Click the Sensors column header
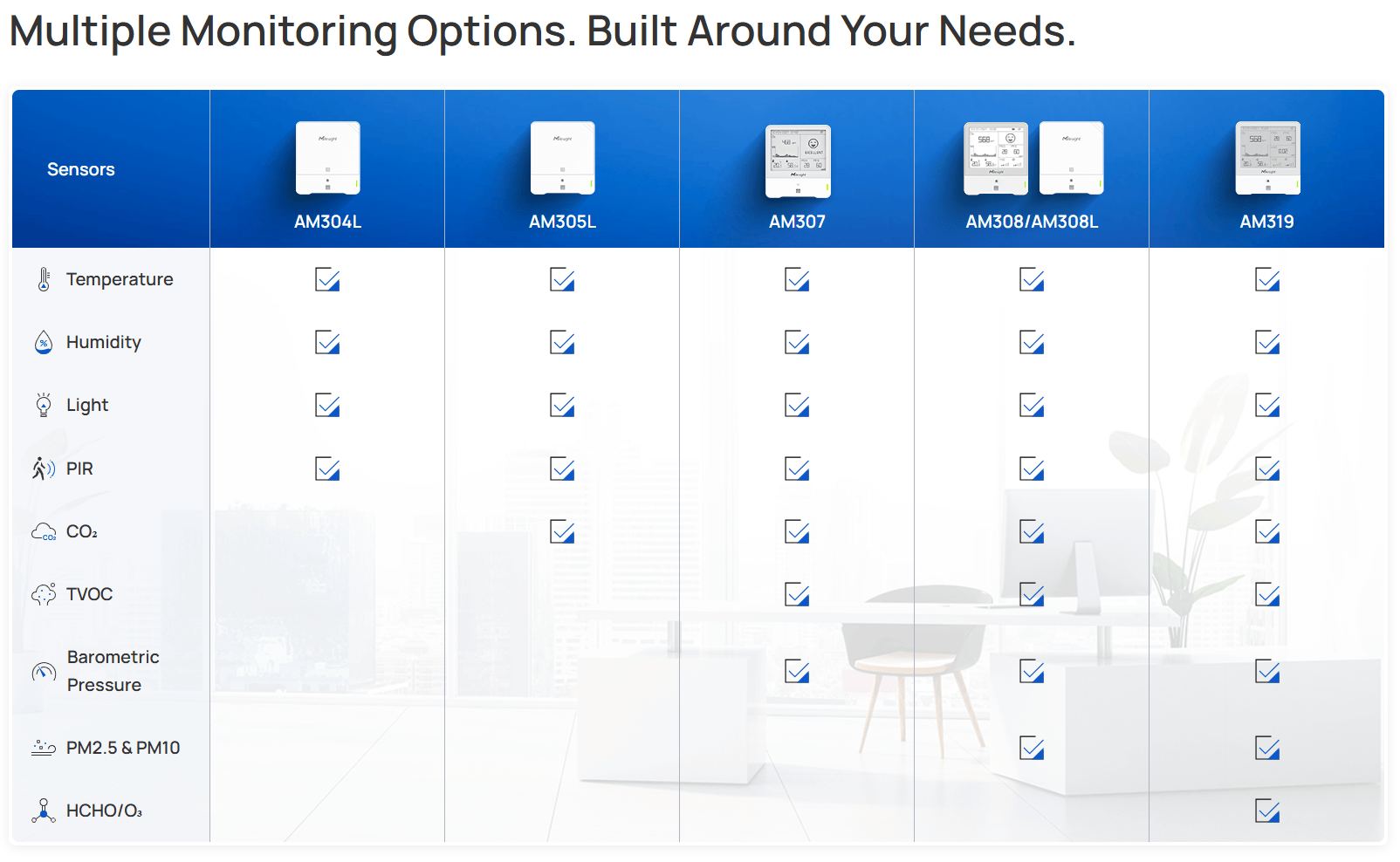 pos(81,169)
